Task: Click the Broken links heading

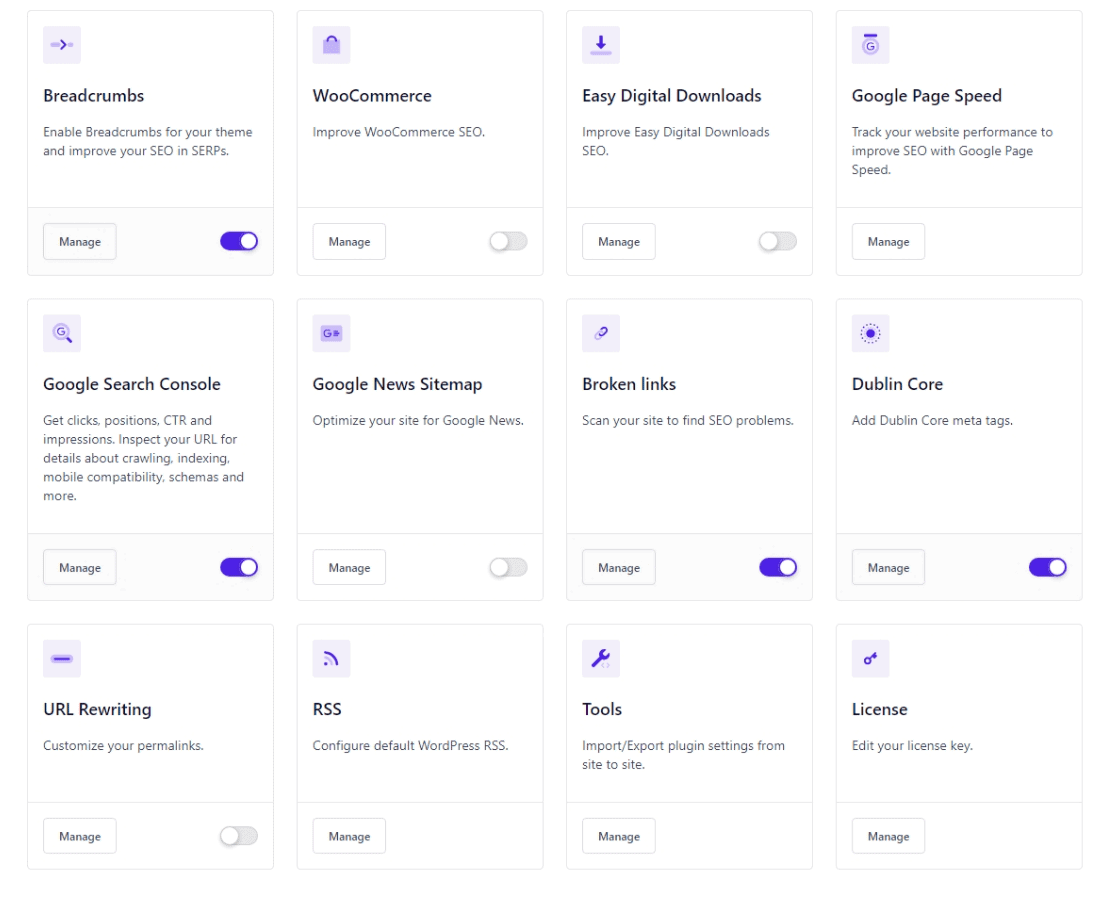Action: point(629,385)
